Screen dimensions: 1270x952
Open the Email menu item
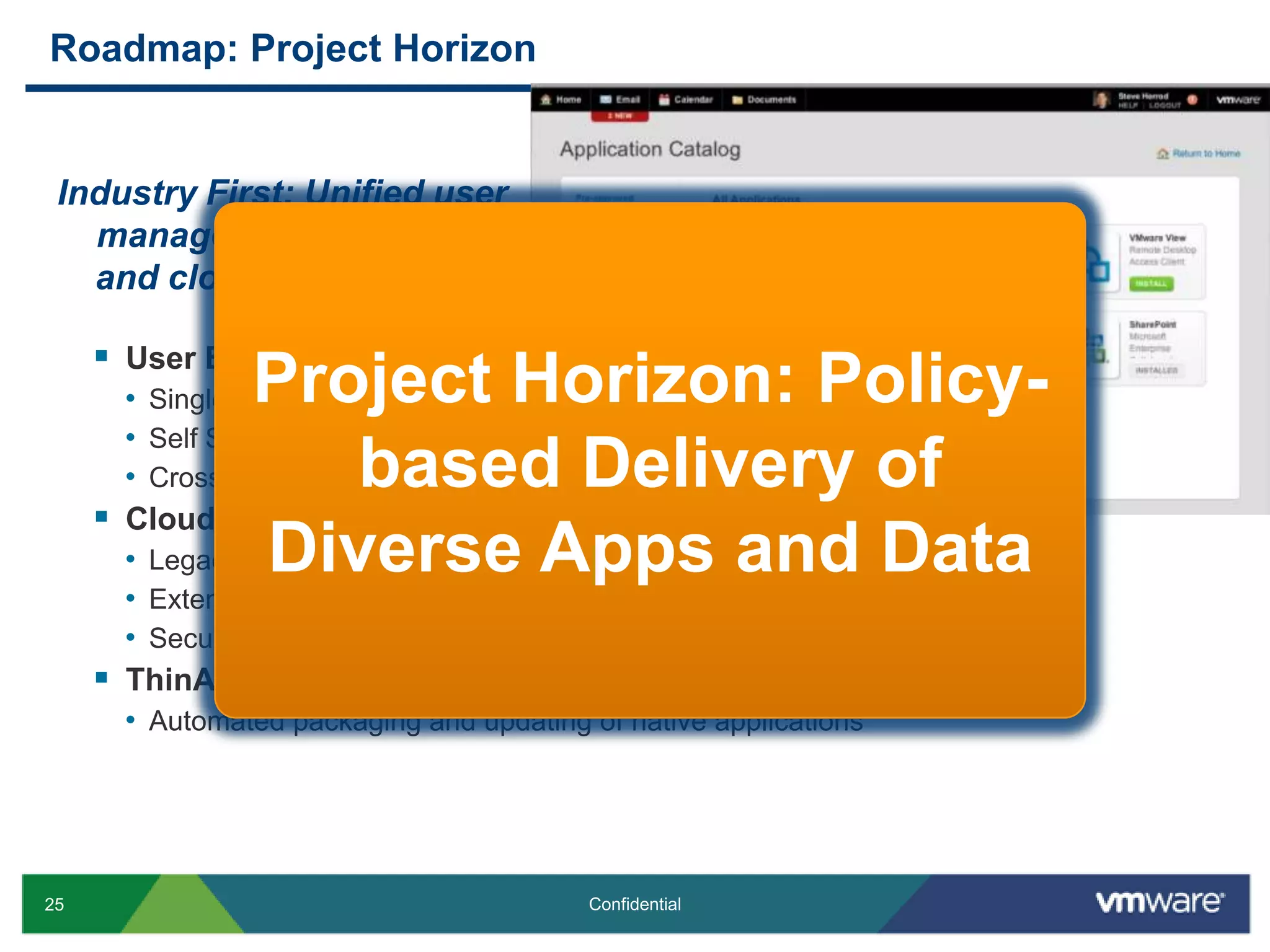(628, 100)
